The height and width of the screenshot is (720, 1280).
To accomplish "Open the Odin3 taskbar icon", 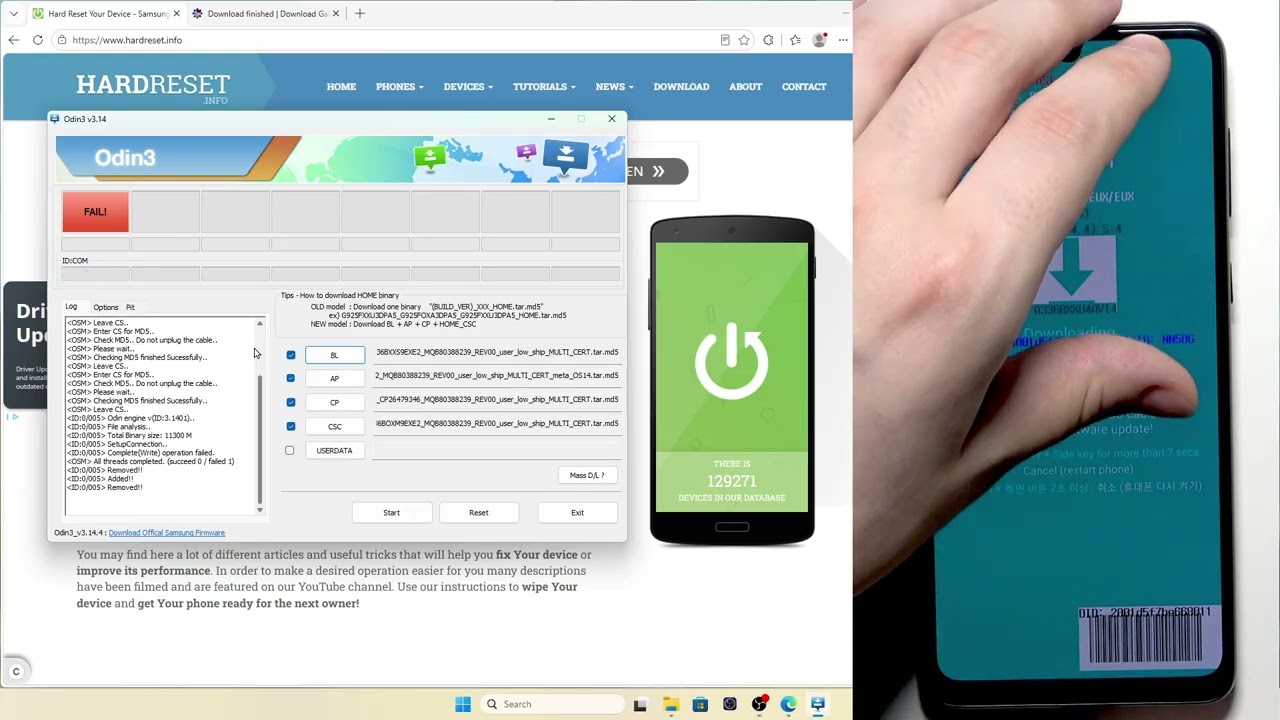I will tap(818, 704).
